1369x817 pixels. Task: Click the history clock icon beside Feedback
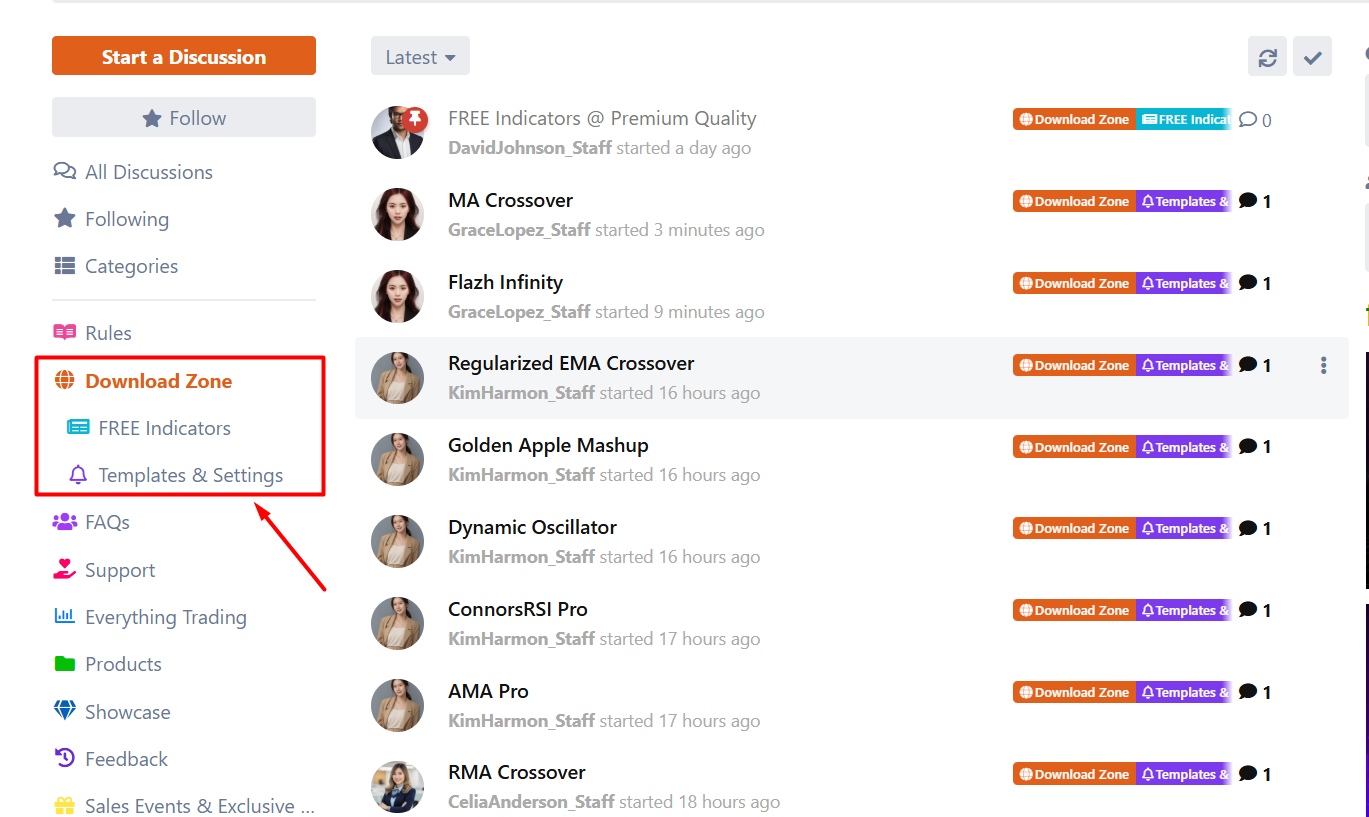pos(65,758)
